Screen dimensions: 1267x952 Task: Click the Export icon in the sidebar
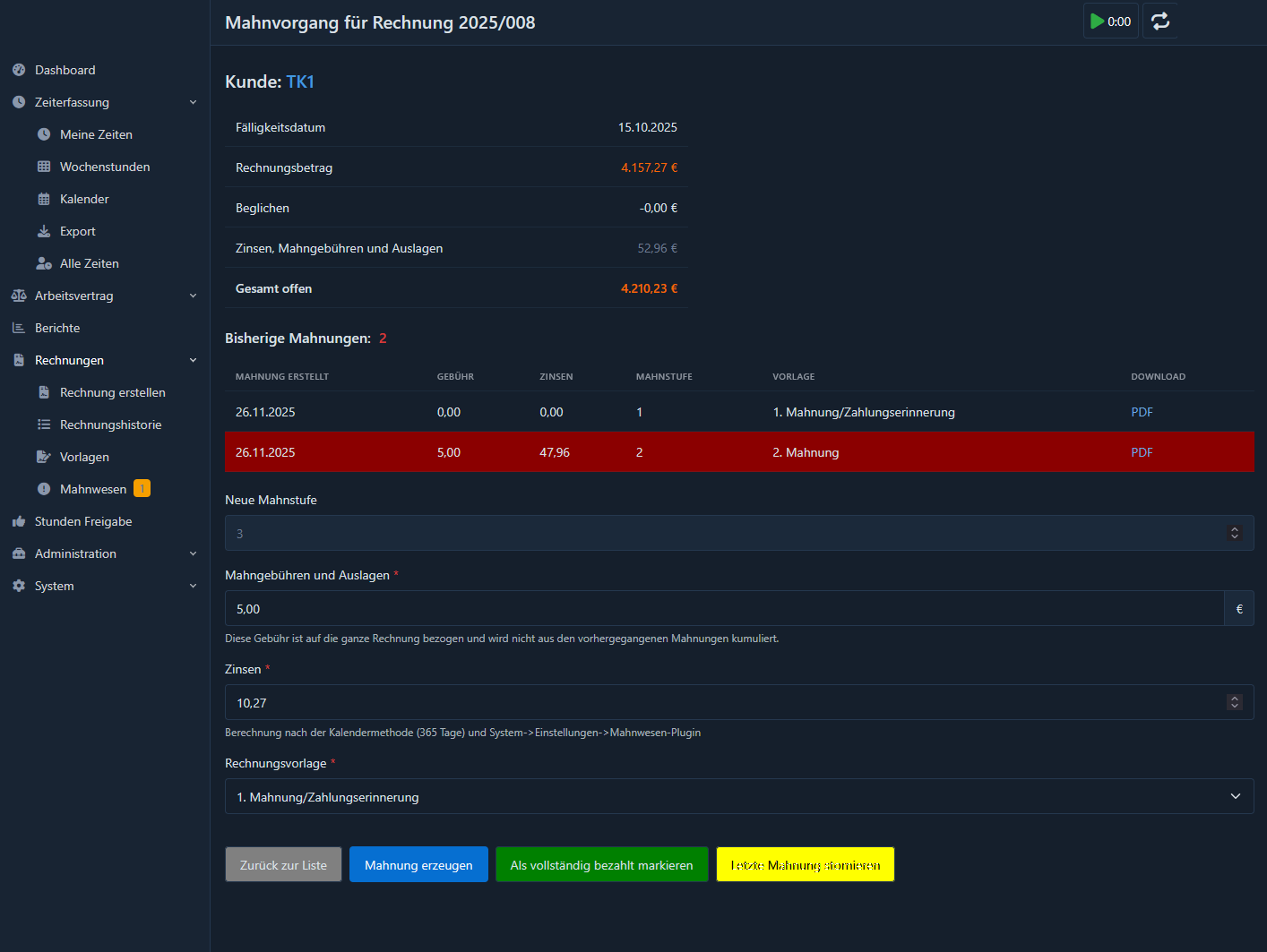coord(43,230)
